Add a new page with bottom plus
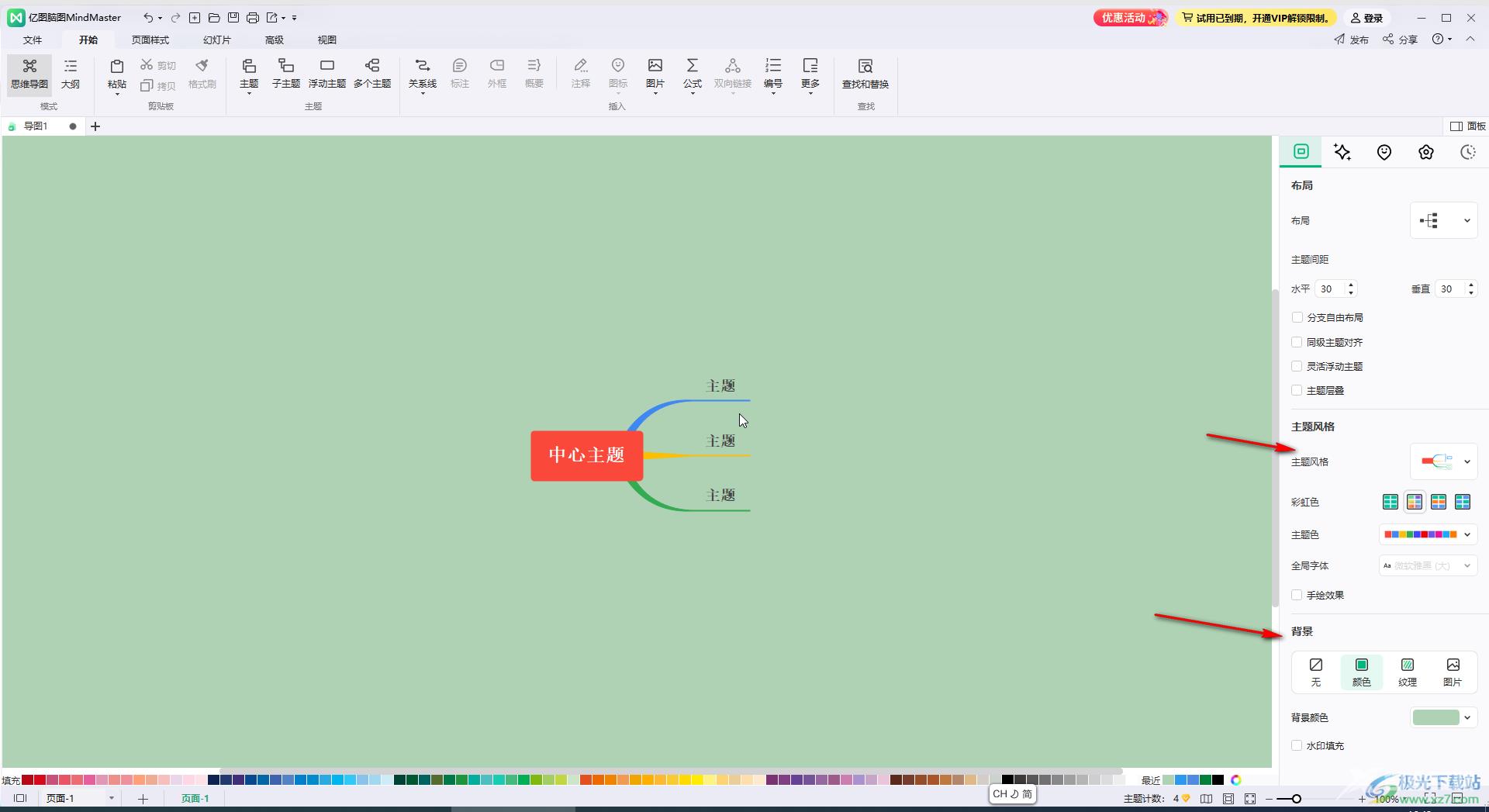 (x=143, y=798)
